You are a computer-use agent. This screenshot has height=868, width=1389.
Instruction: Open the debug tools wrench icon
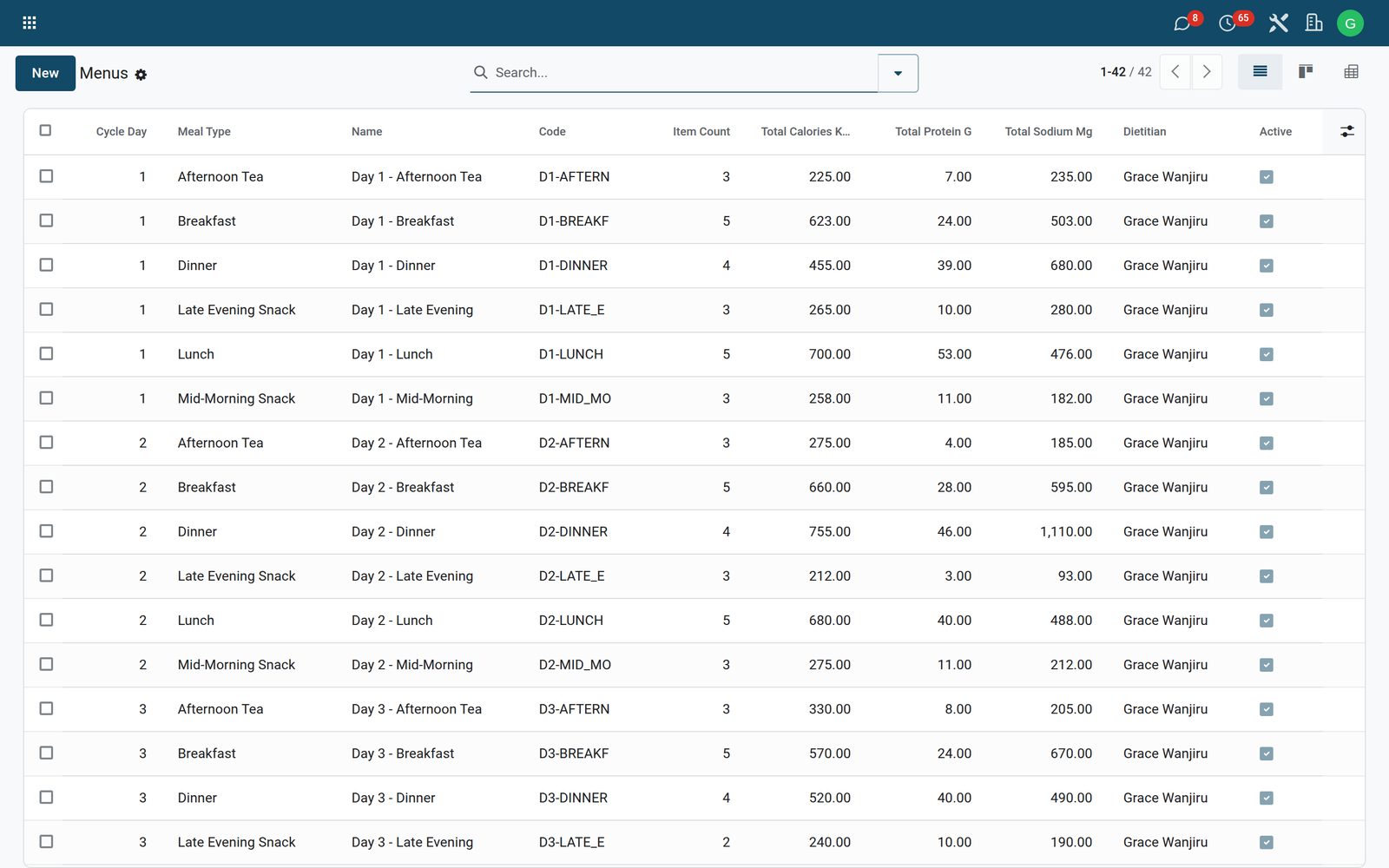1278,23
